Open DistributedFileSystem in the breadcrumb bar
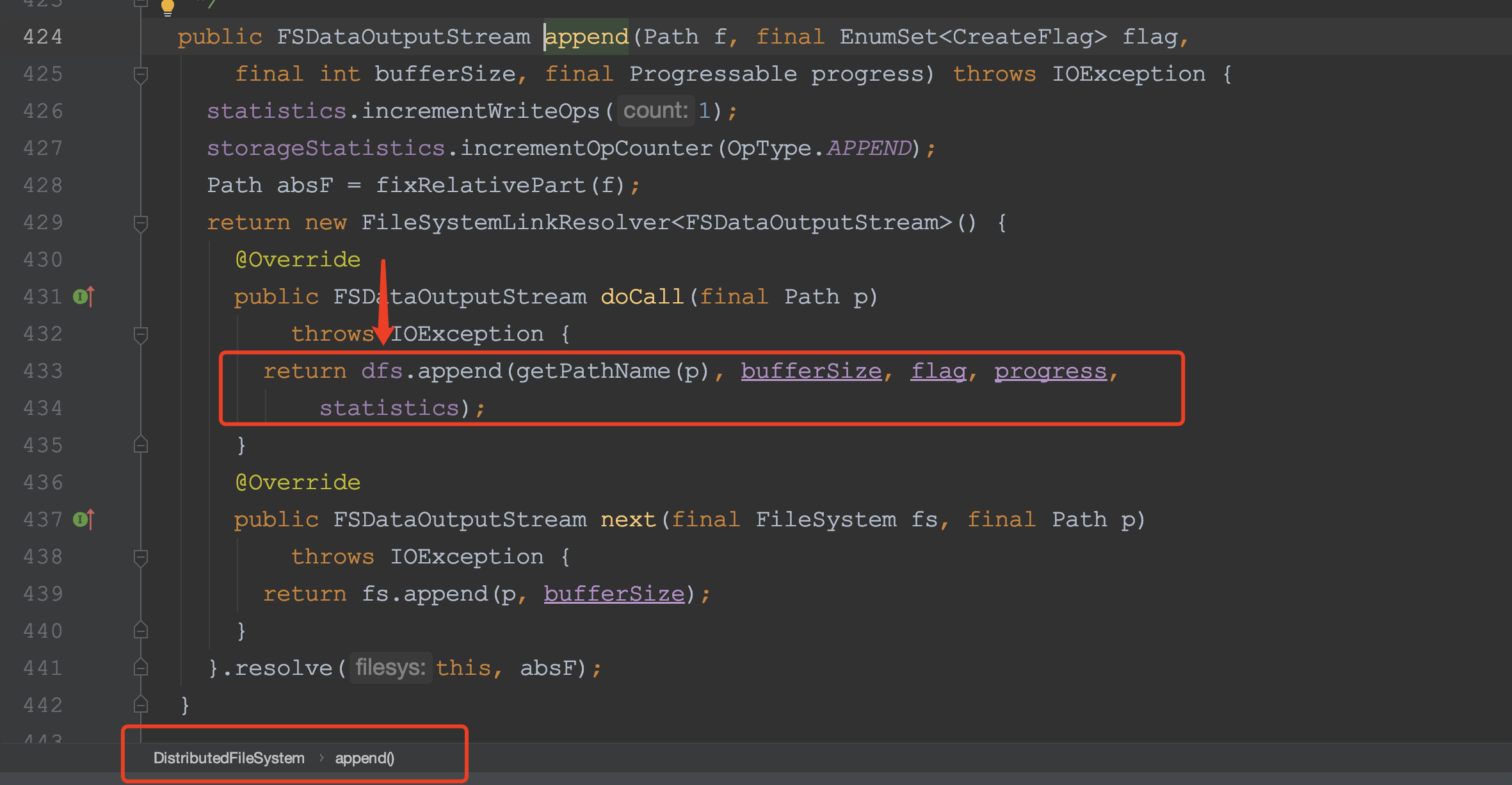This screenshot has height=785, width=1512. [x=229, y=757]
